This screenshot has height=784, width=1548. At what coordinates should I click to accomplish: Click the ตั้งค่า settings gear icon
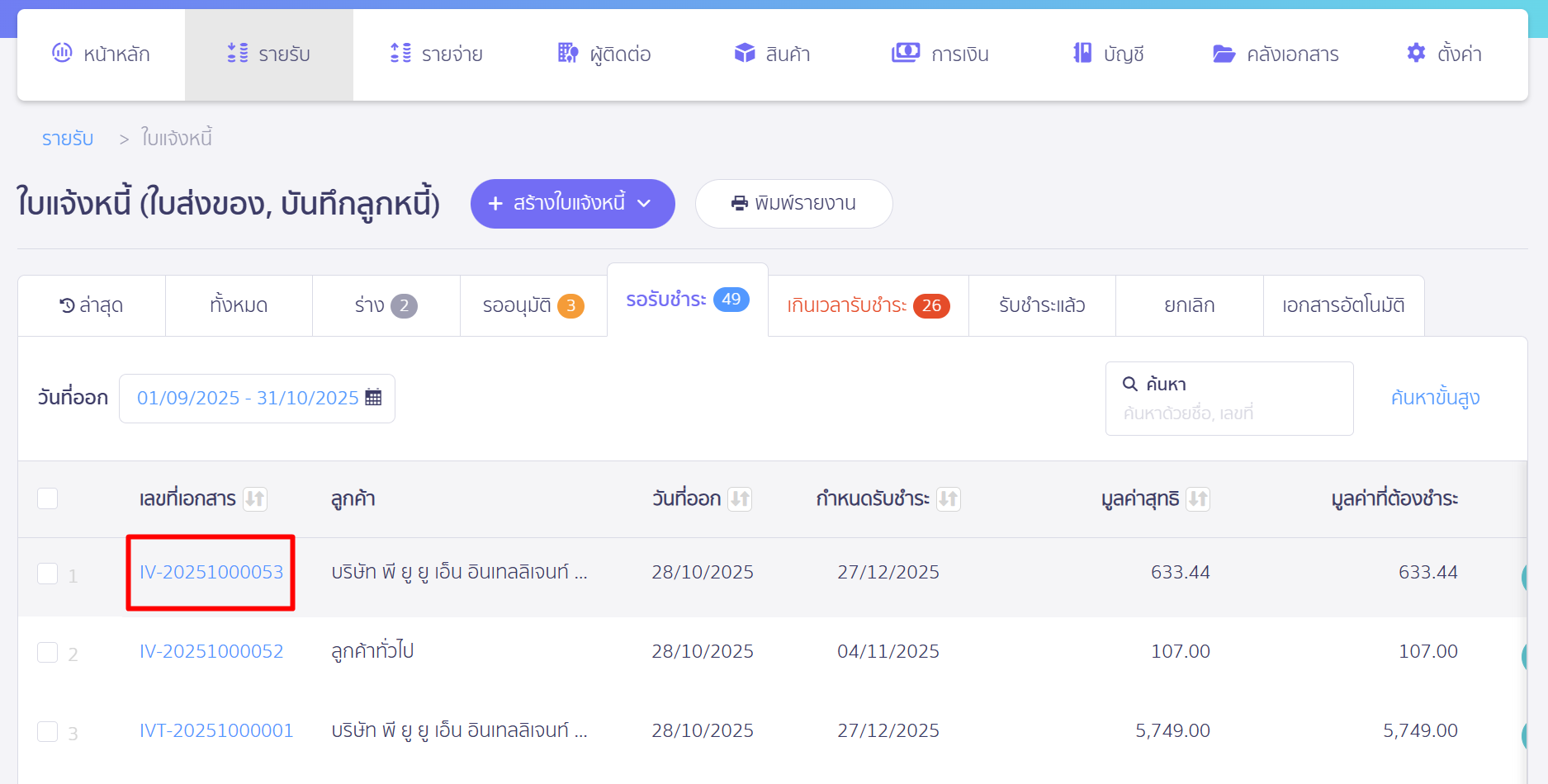click(x=1414, y=53)
